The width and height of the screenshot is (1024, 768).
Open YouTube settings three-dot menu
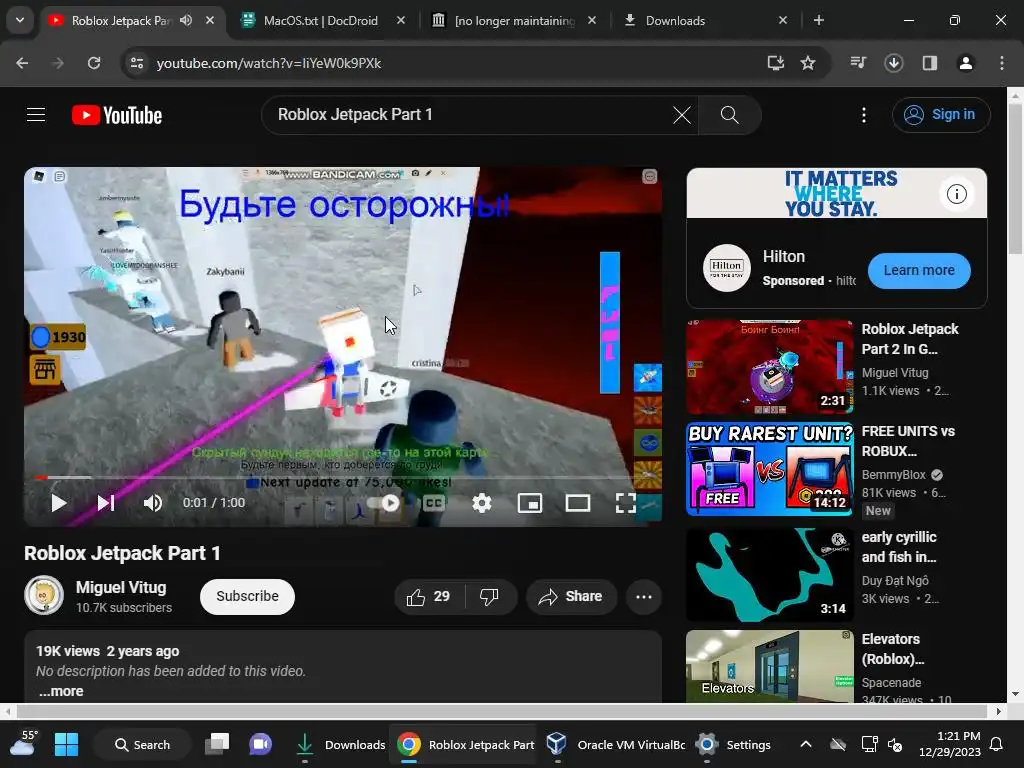[x=863, y=116]
